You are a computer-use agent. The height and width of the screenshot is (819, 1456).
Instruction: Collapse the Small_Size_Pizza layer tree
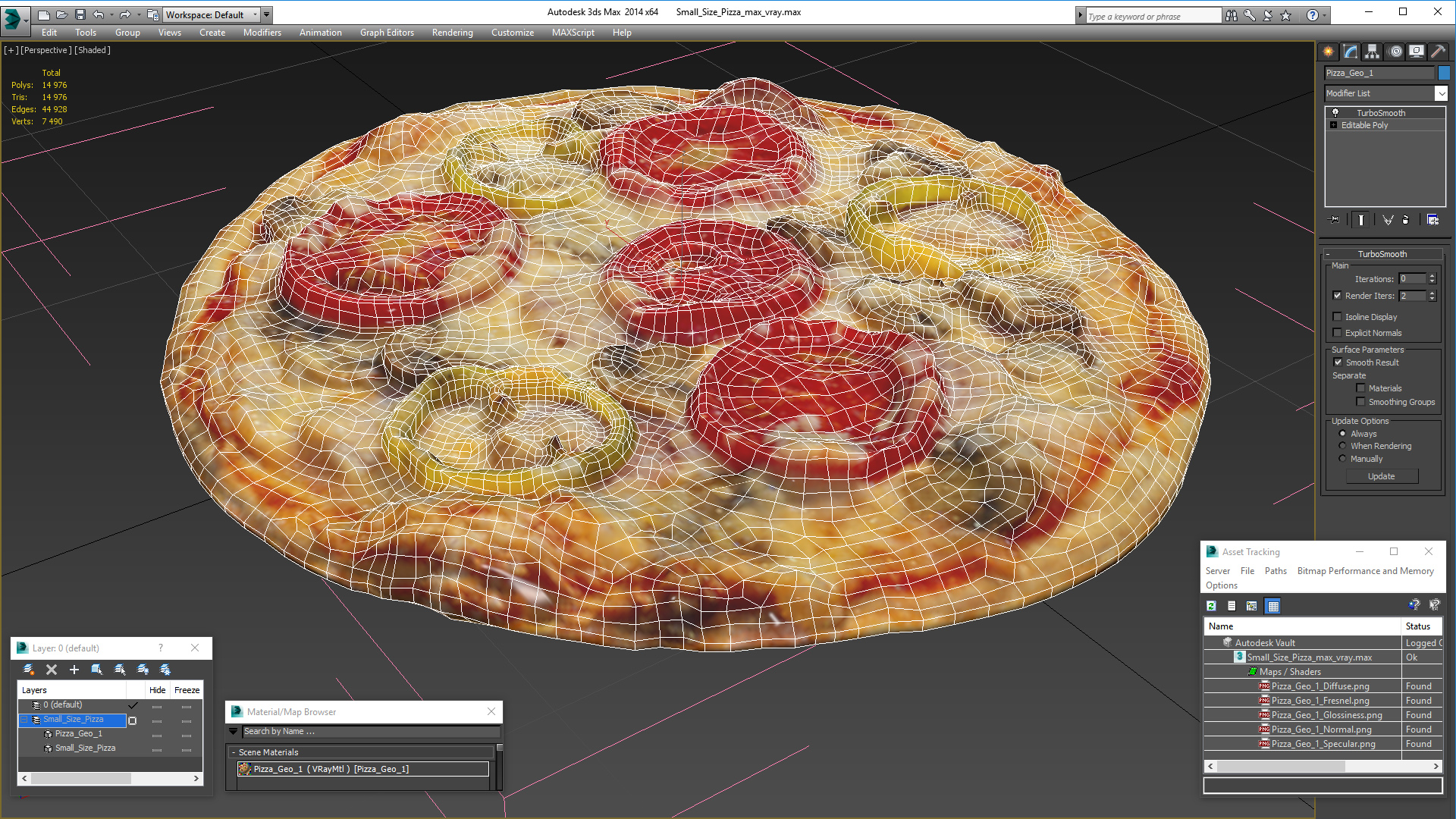pyautogui.click(x=24, y=720)
